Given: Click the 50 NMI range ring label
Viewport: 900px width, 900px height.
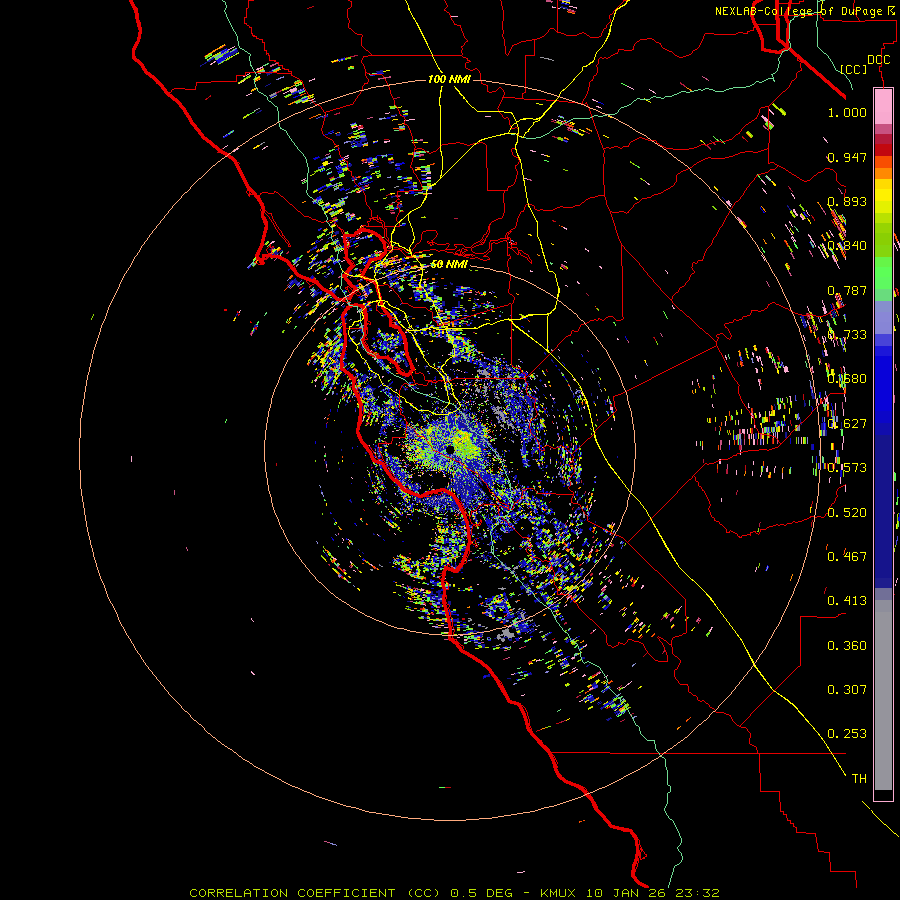Looking at the screenshot, I should click(x=449, y=264).
